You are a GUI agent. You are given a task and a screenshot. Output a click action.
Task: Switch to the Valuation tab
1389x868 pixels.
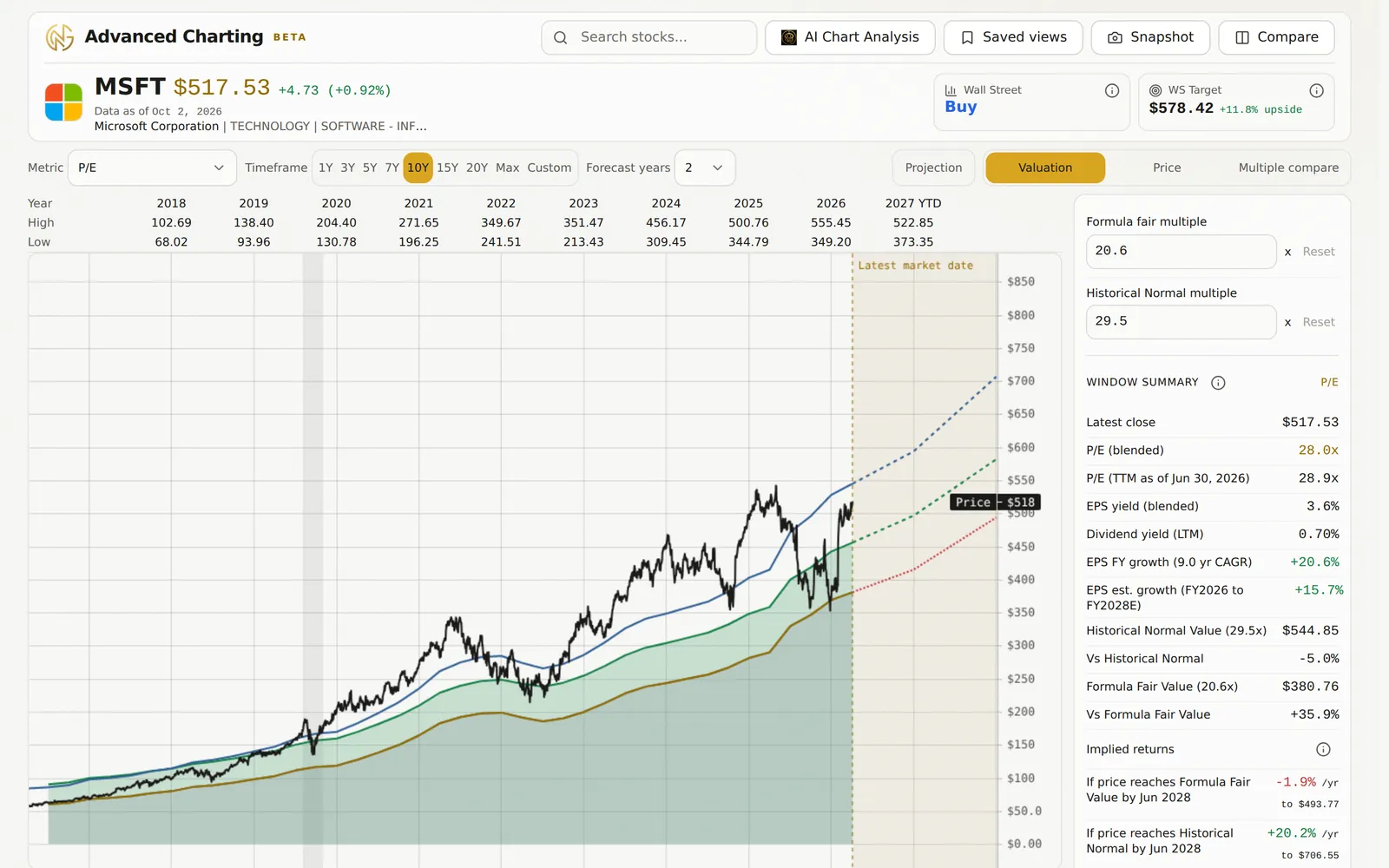1045,168
